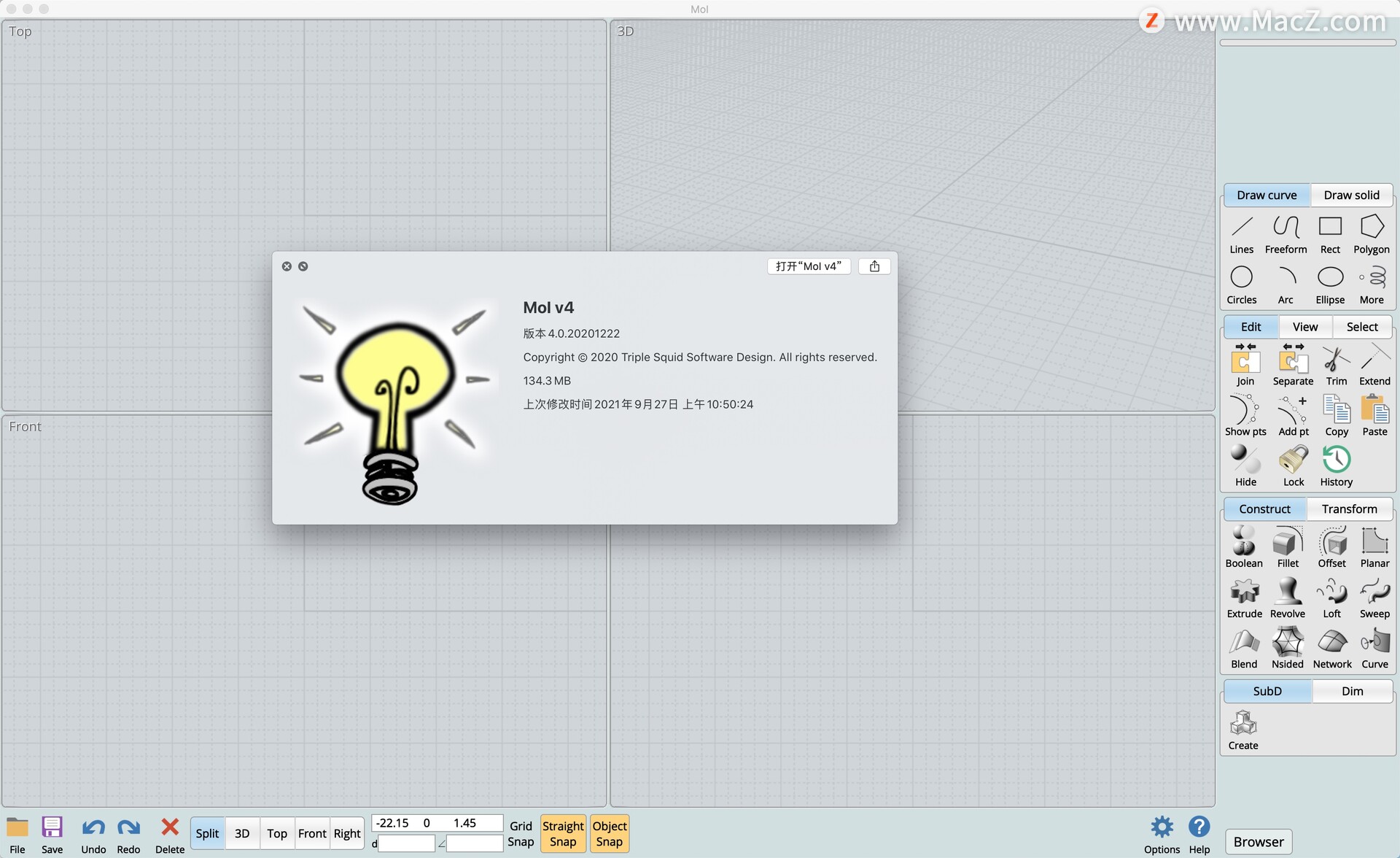Select the Freeform curve tool

click(1286, 233)
